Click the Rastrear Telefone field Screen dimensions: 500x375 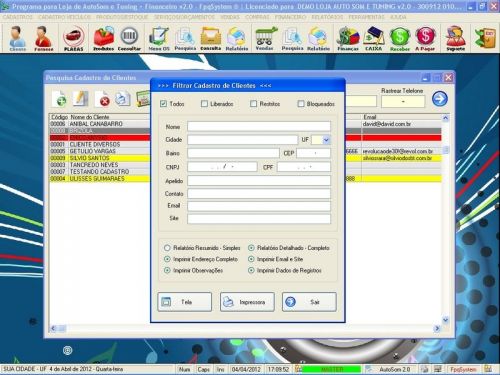[403, 101]
